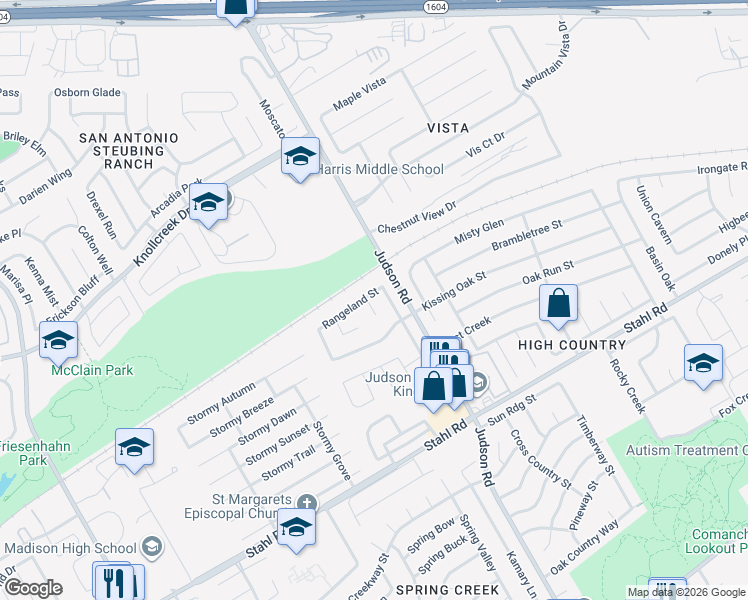748x600 pixels.
Task: Click the Mountain Vista Dr label
Action: coord(546,55)
